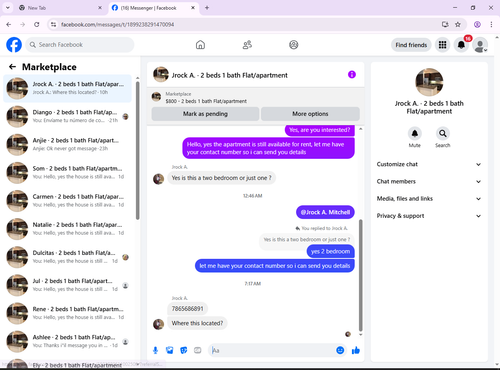Click the 'Where this located?' message
The width and height of the screenshot is (500, 370).
(x=197, y=323)
